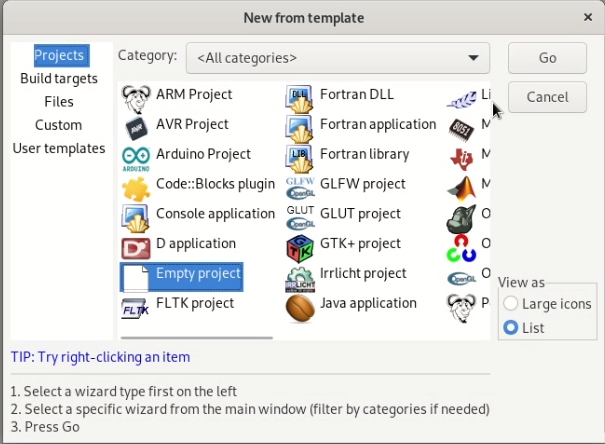This screenshot has height=444, width=605.
Task: Choose the FLTK project icon
Action: click(x=135, y=308)
